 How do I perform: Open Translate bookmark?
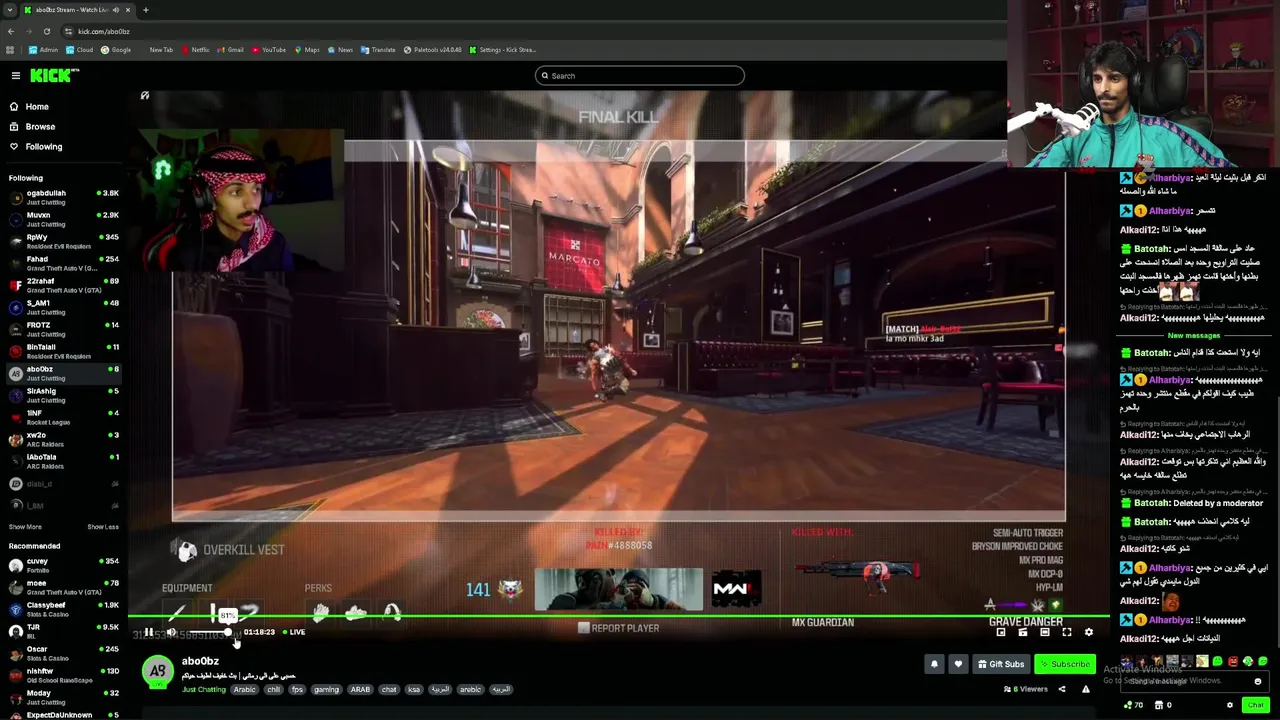pyautogui.click(x=378, y=49)
